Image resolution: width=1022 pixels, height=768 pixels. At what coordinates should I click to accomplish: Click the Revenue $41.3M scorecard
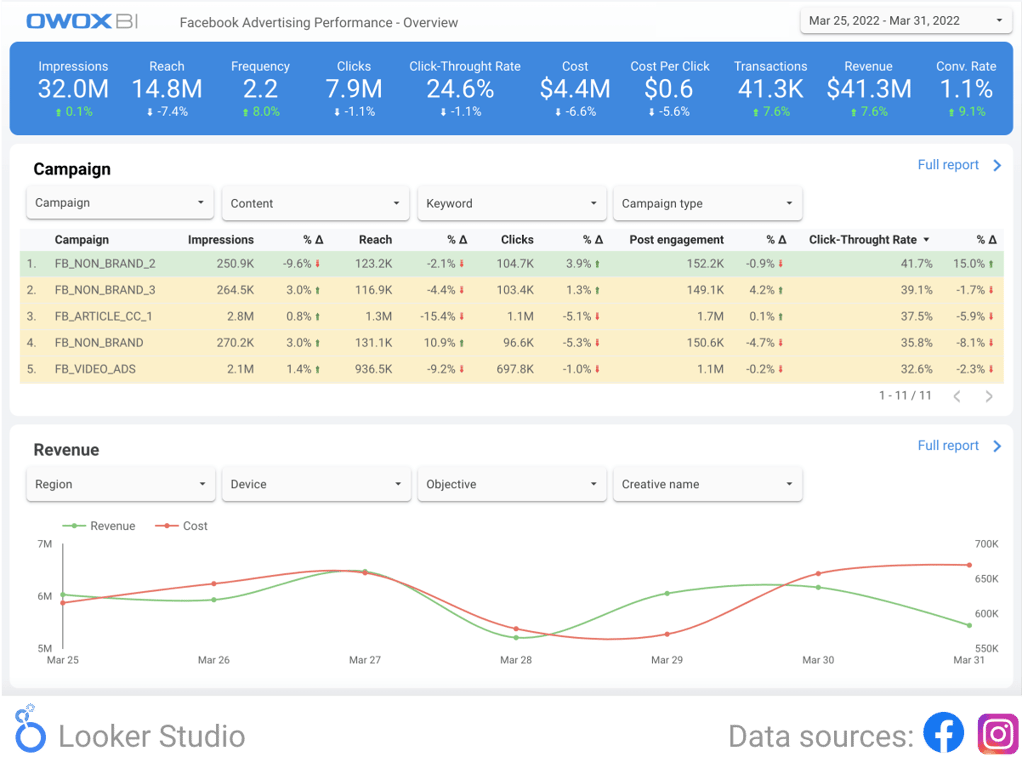[x=869, y=89]
